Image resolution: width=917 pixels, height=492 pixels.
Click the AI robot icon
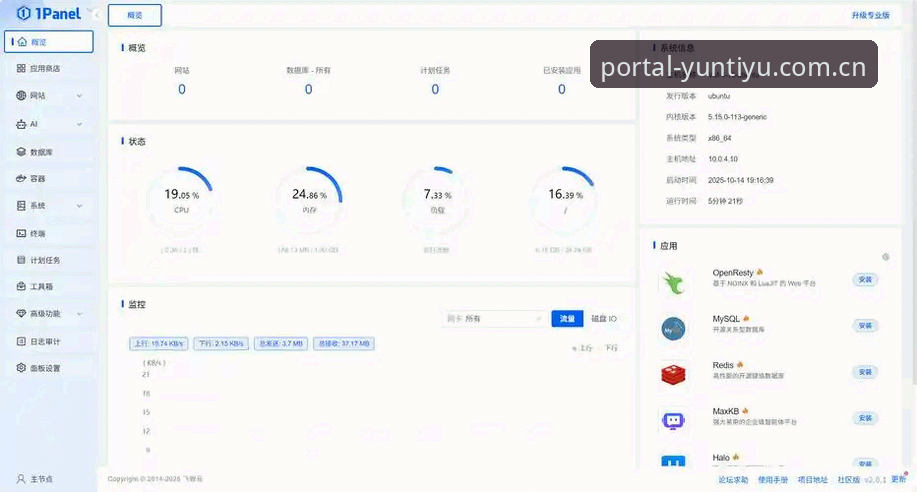(x=21, y=124)
